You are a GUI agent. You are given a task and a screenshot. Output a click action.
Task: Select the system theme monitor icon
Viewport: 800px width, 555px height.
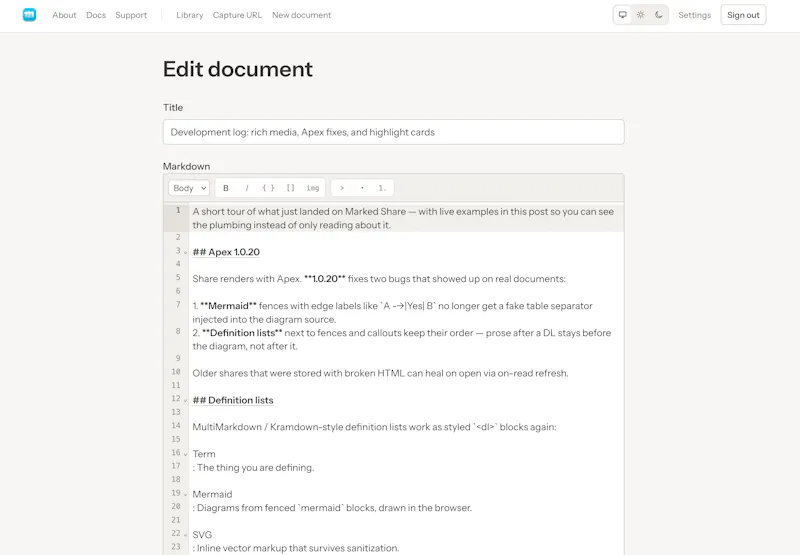[x=622, y=15]
